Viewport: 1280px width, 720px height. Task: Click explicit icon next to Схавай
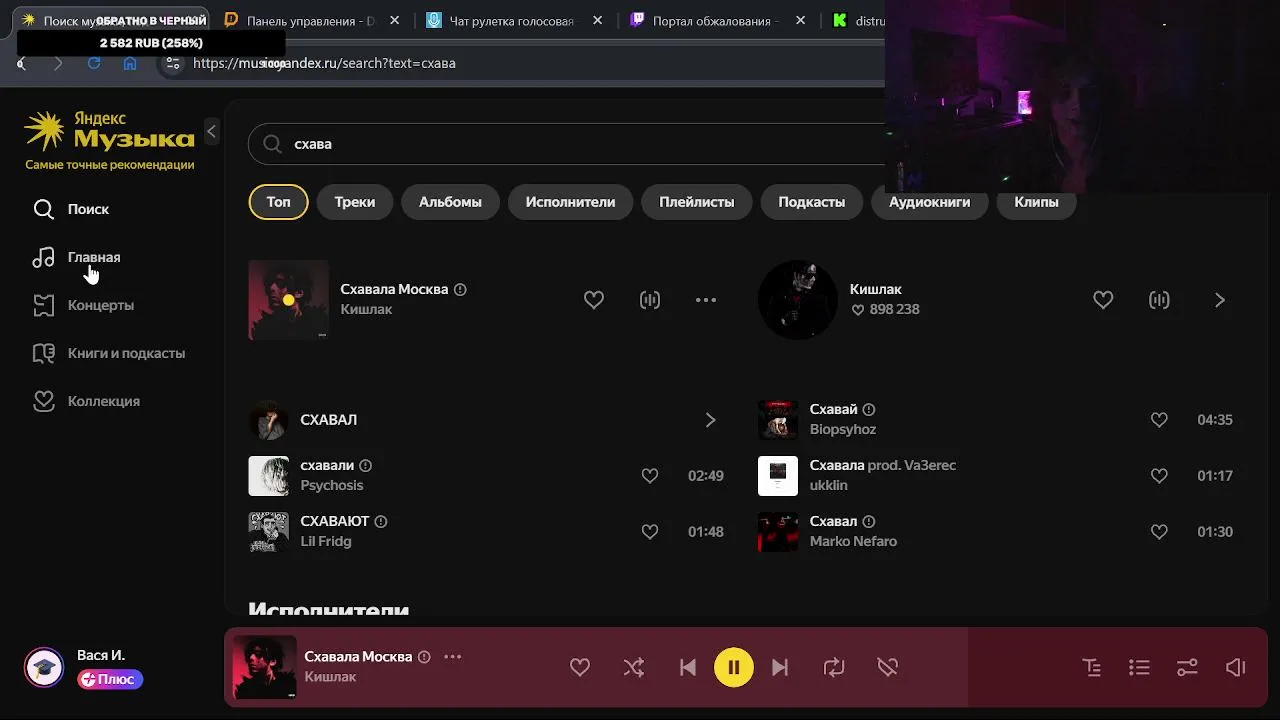(869, 410)
